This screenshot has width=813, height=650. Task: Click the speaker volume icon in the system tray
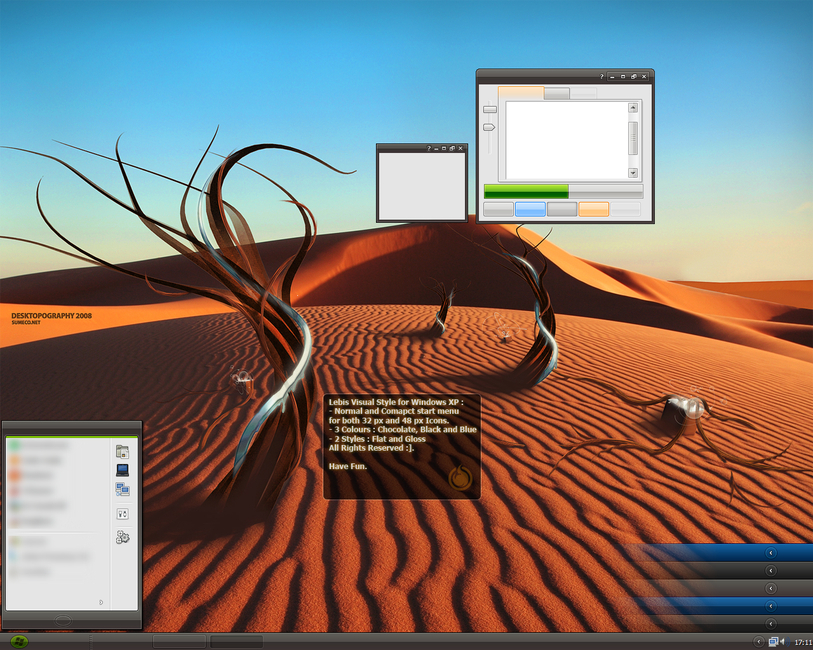[782, 642]
